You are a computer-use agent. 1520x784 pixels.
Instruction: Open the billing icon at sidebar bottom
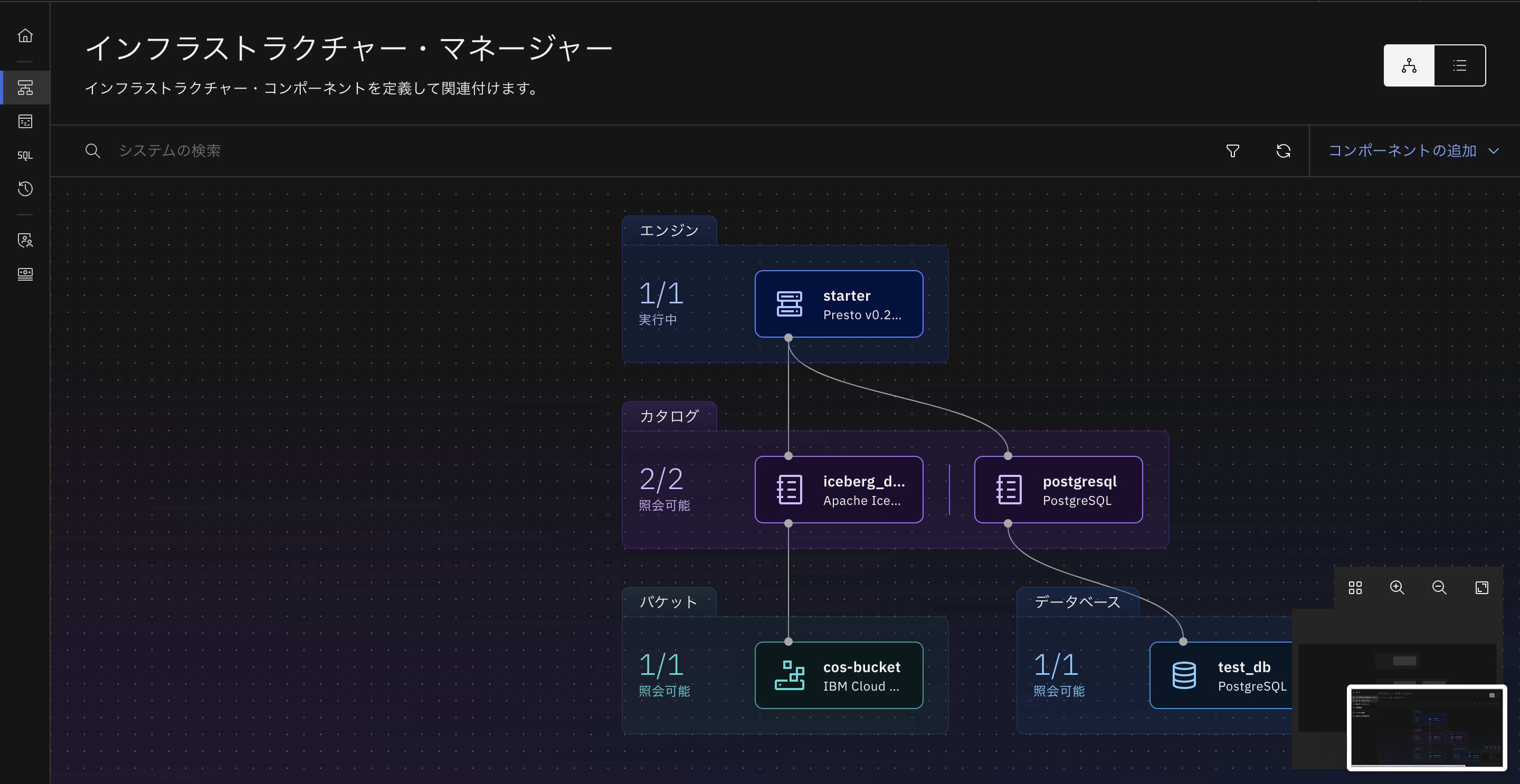(x=25, y=274)
